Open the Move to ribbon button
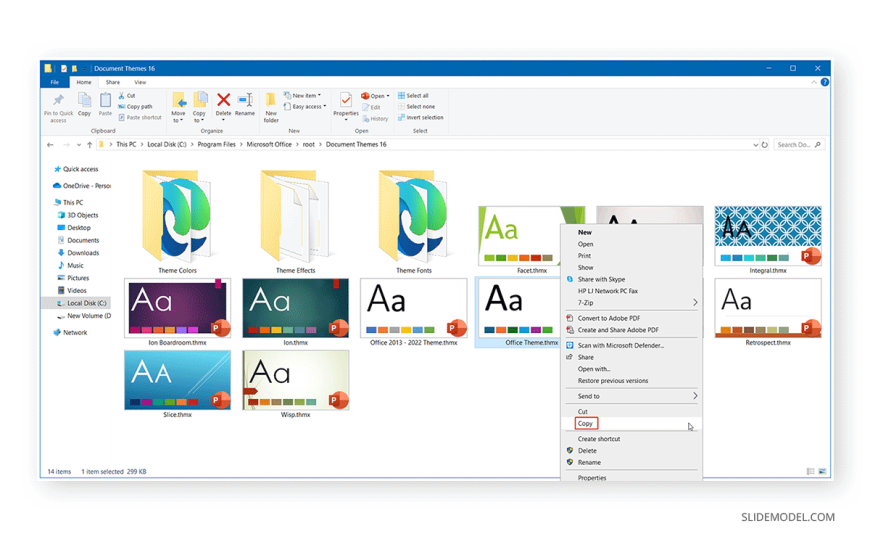The image size is (870, 539). (x=179, y=108)
